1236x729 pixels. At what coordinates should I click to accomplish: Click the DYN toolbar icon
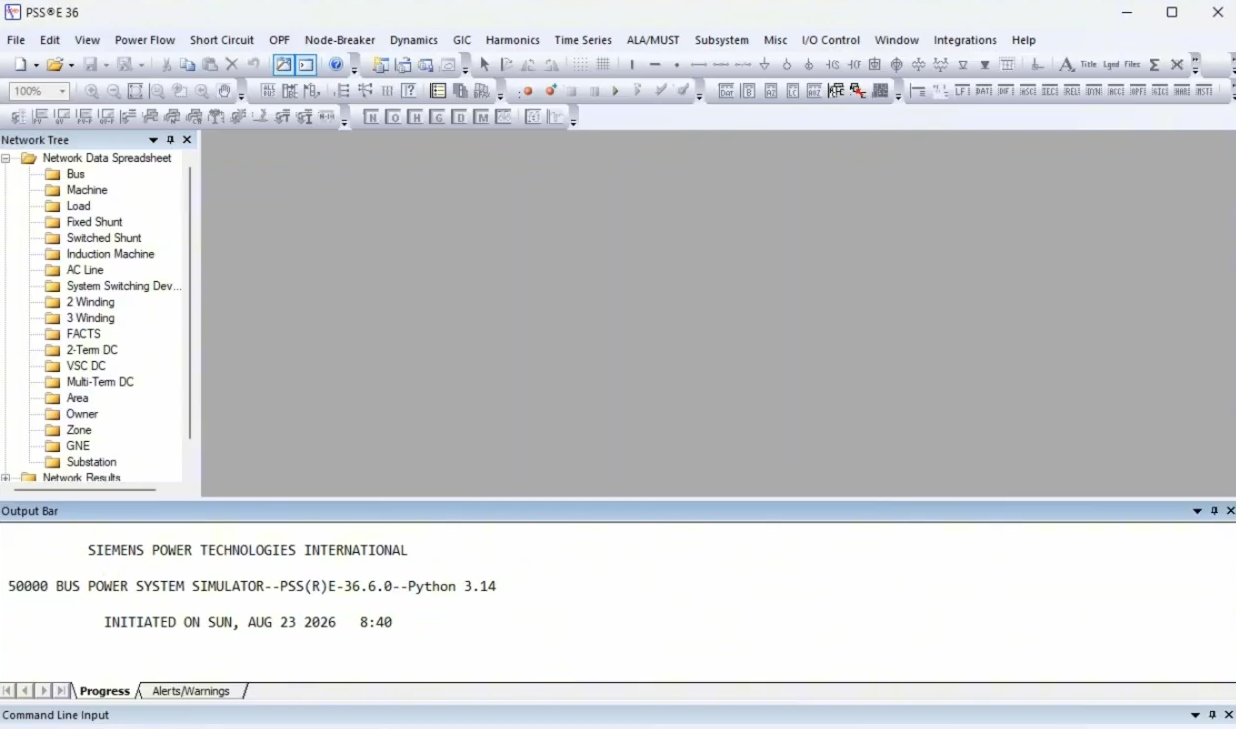click(x=1094, y=91)
